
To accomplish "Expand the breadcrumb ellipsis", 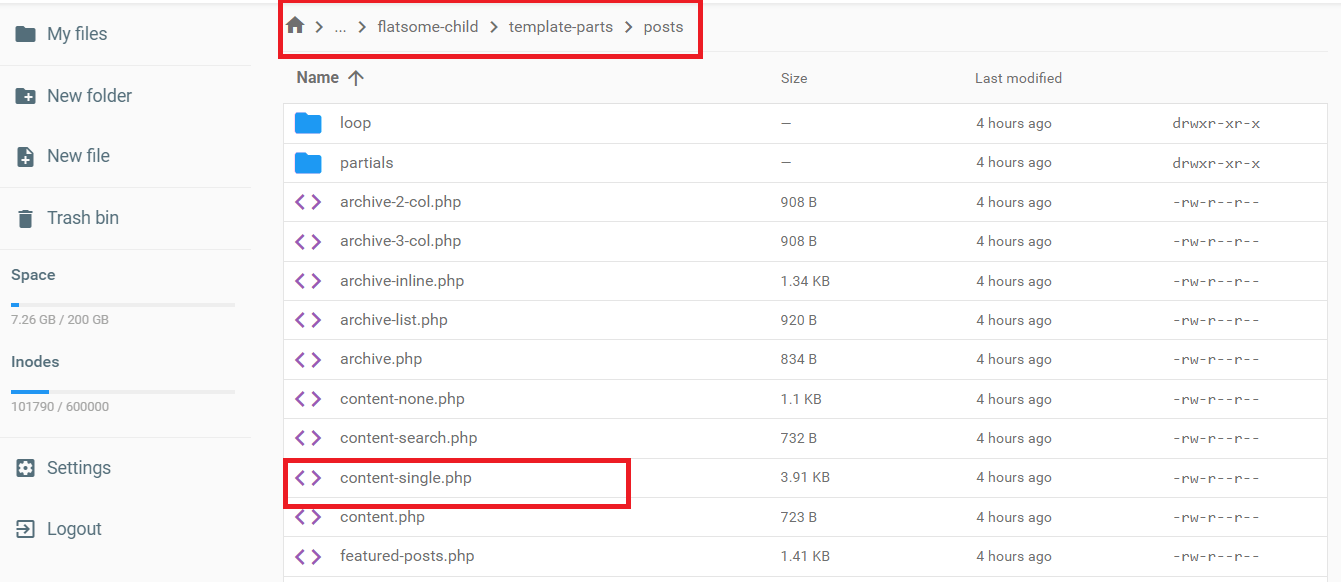I will 340,27.
